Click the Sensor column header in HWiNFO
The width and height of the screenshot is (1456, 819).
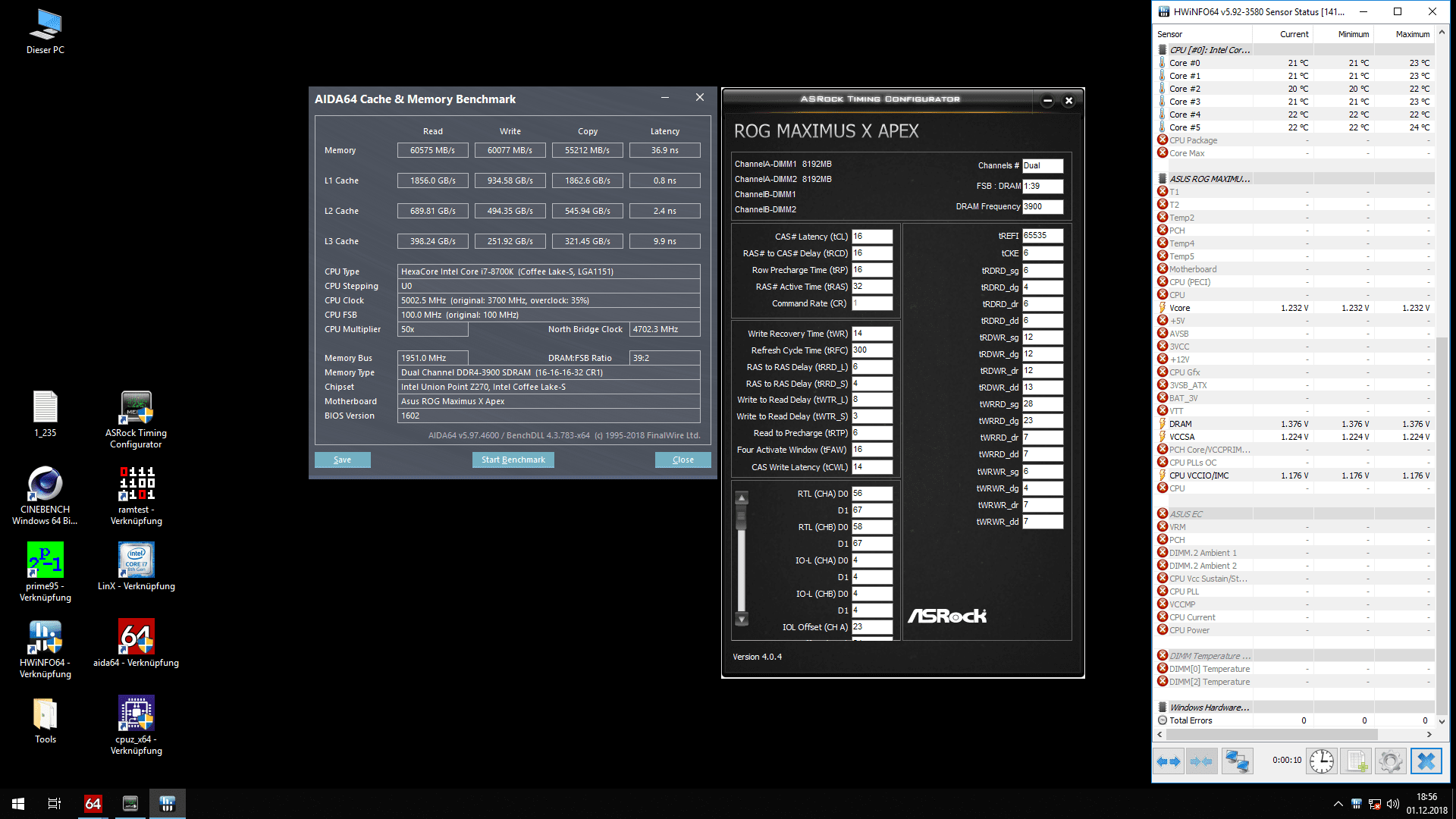tap(1203, 34)
